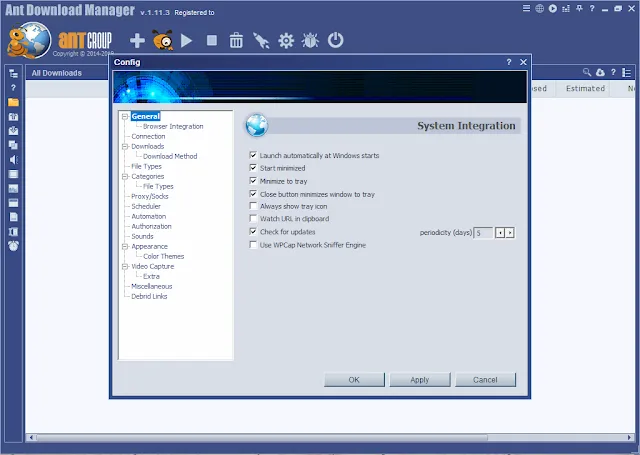The image size is (640, 455).
Task: Click the pin icon in title bar
Action: click(579, 8)
